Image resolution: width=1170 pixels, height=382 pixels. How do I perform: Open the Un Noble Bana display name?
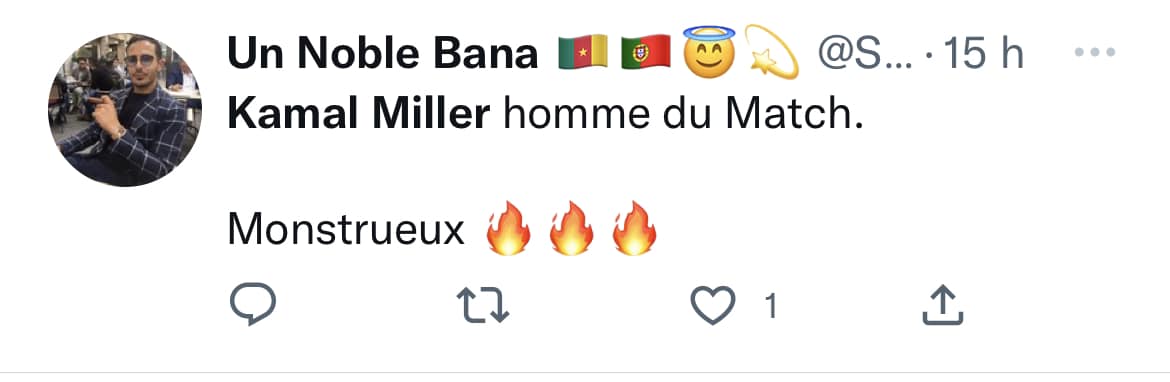pos(382,54)
